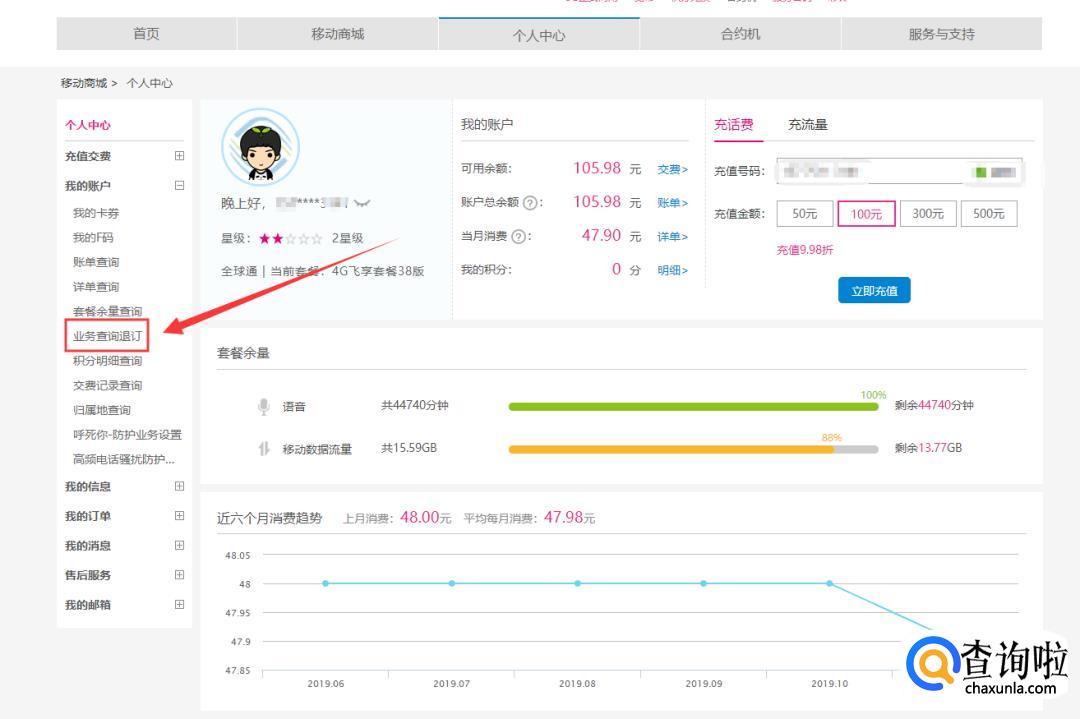Open the 移动商城 navigation tab

coord(338,34)
